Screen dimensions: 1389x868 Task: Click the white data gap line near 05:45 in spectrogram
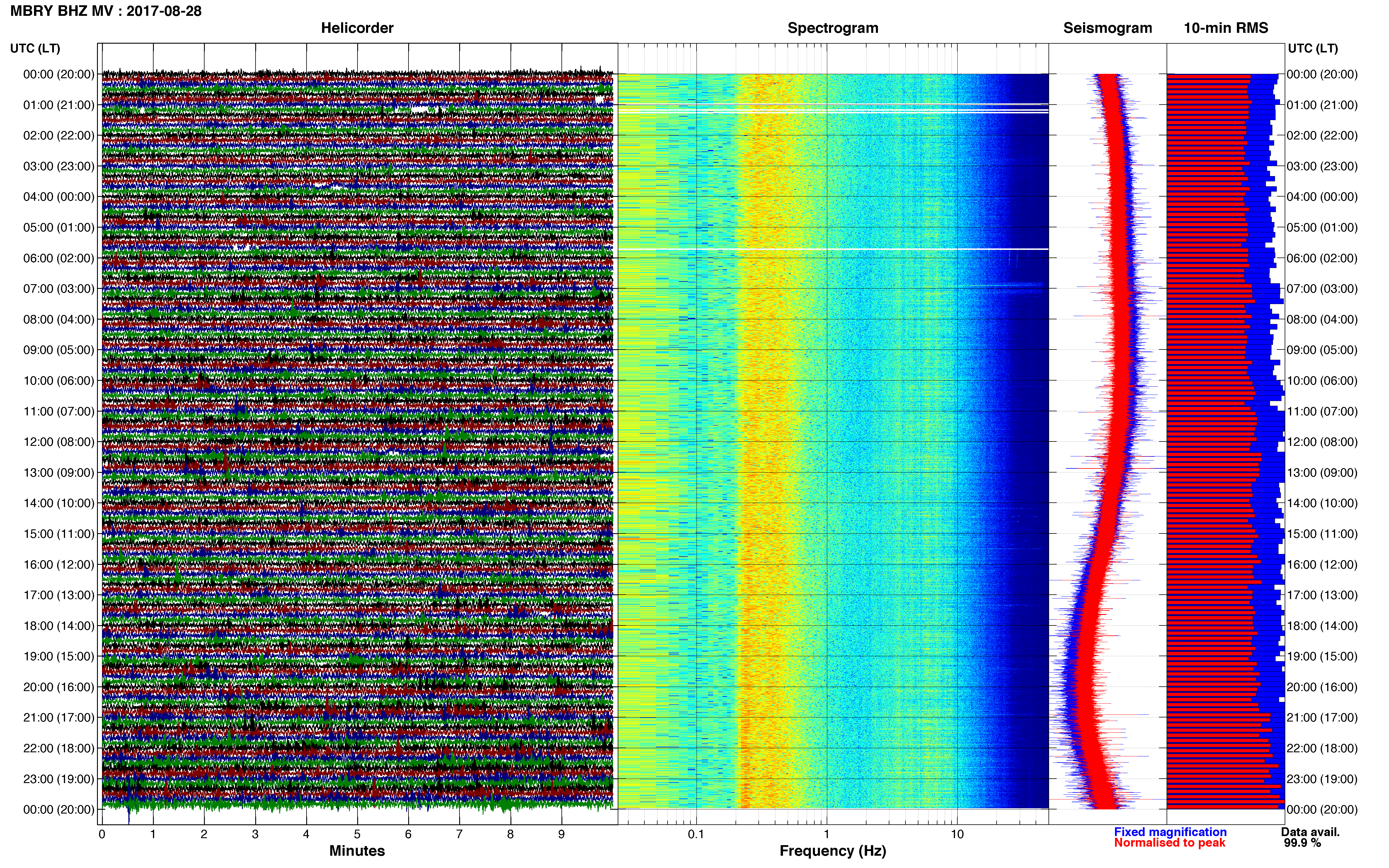point(833,249)
